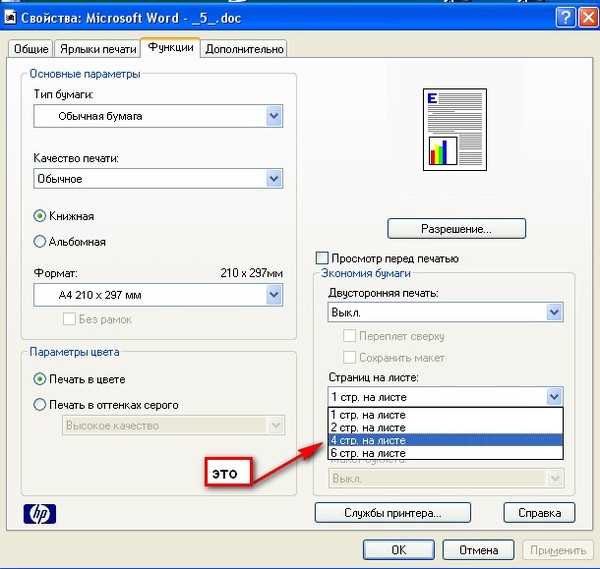This screenshot has width=600, height=569.
Task: Confirm settings with OK button
Action: [398, 550]
